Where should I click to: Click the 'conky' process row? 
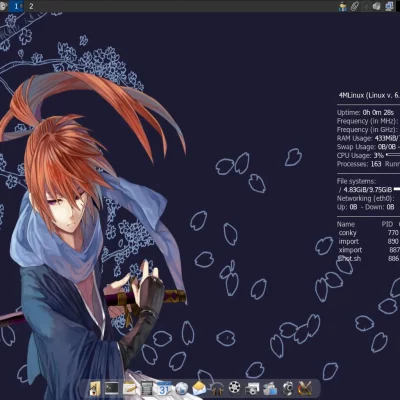[368, 233]
